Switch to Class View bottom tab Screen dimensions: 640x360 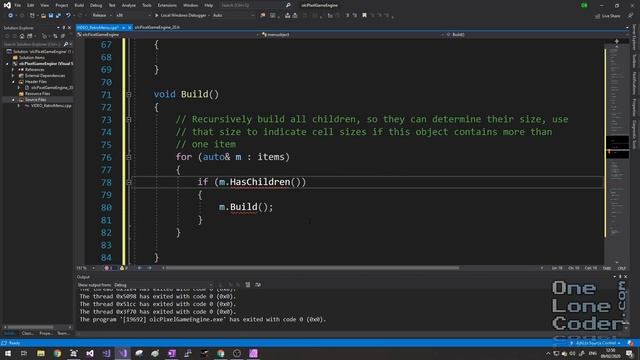[27, 333]
